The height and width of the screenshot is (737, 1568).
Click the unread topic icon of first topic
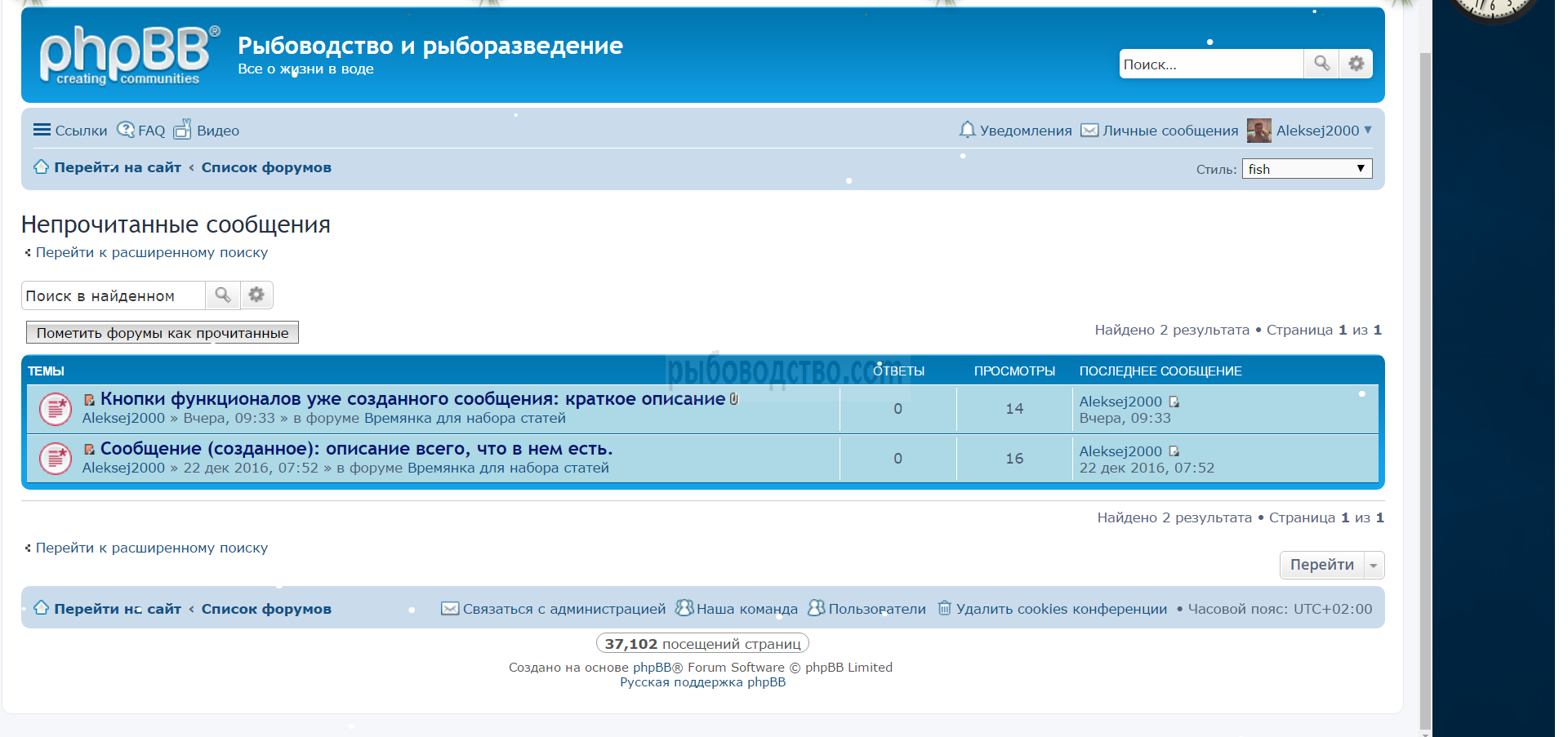click(56, 409)
